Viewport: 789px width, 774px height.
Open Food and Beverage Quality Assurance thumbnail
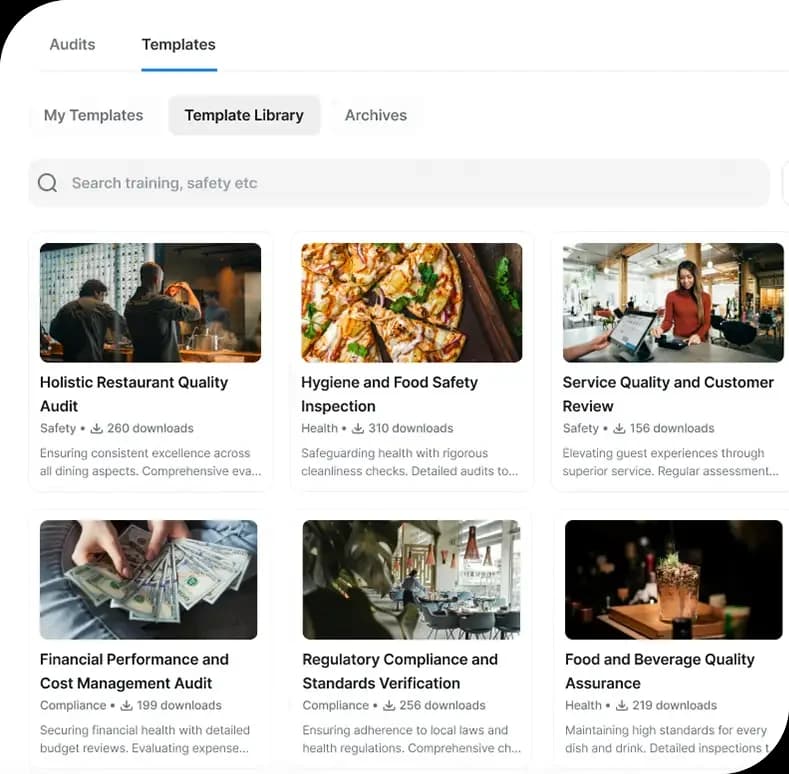pyautogui.click(x=674, y=580)
